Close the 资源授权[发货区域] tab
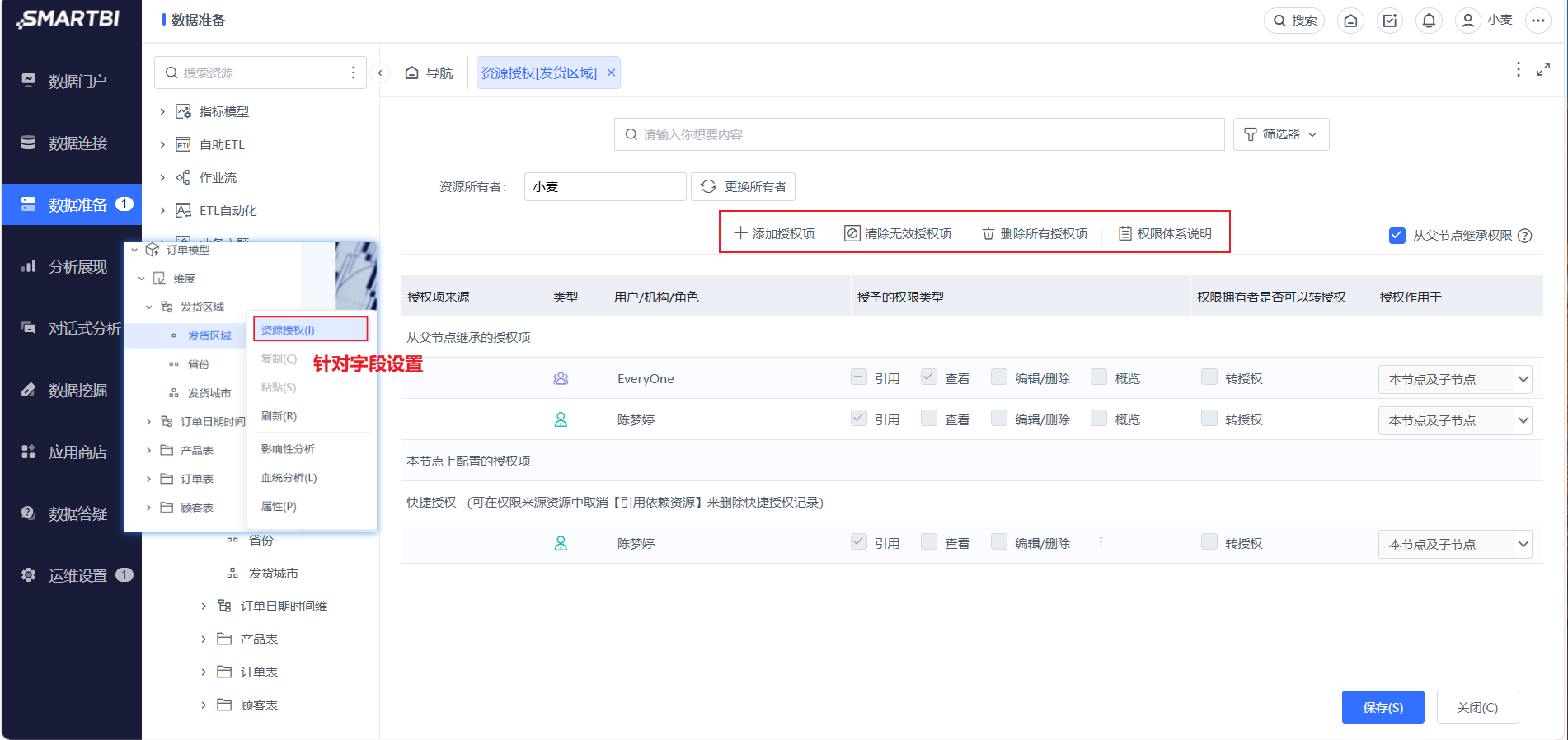The height and width of the screenshot is (740, 1568). click(611, 73)
